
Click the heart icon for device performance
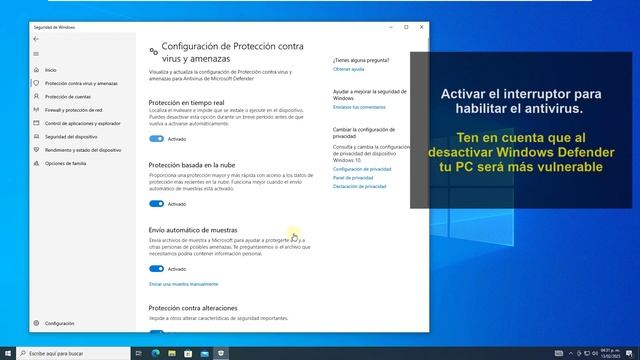pyautogui.click(x=36, y=150)
